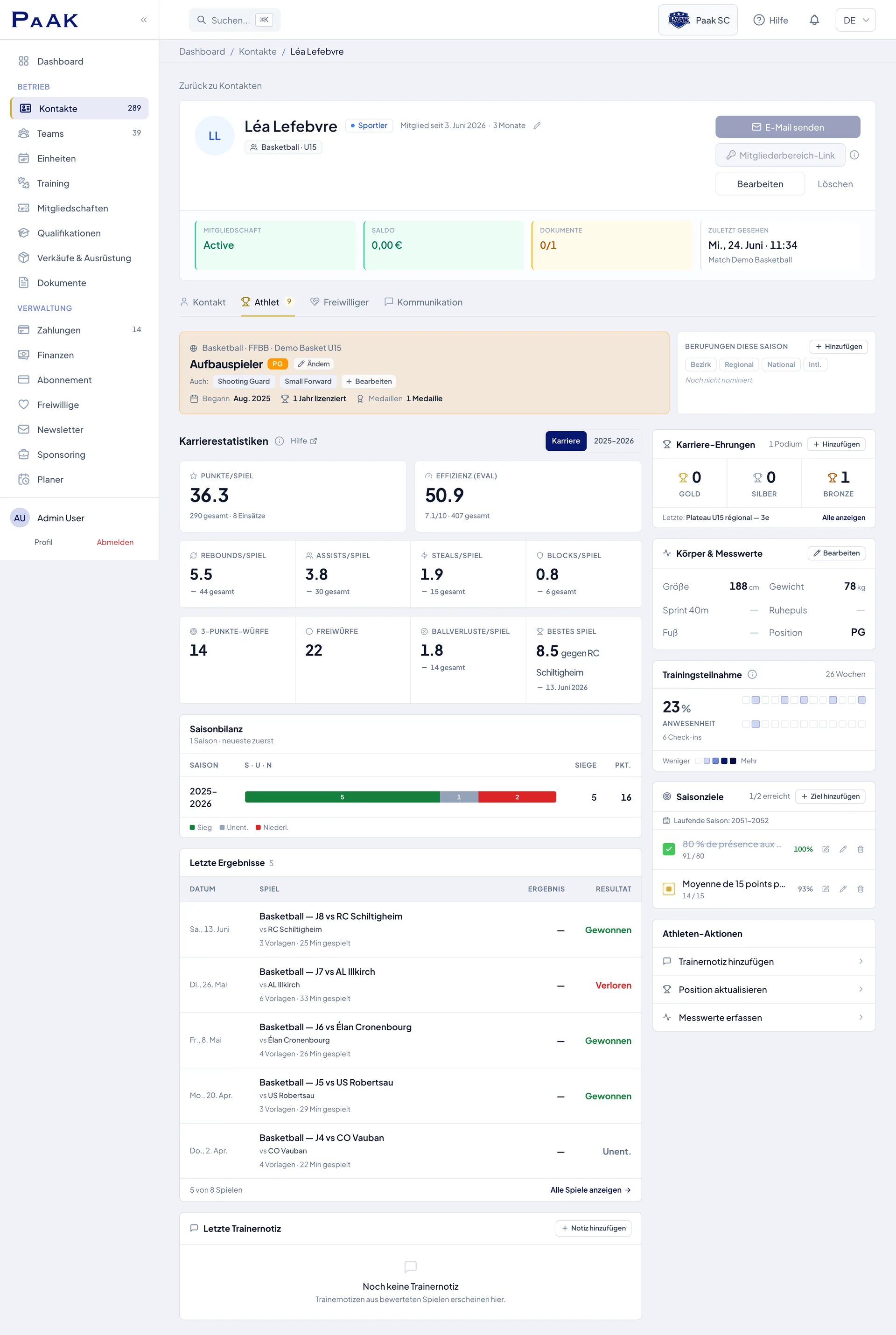Focus the Suchen search field
Screen dimensions: 896x1335
pos(234,20)
